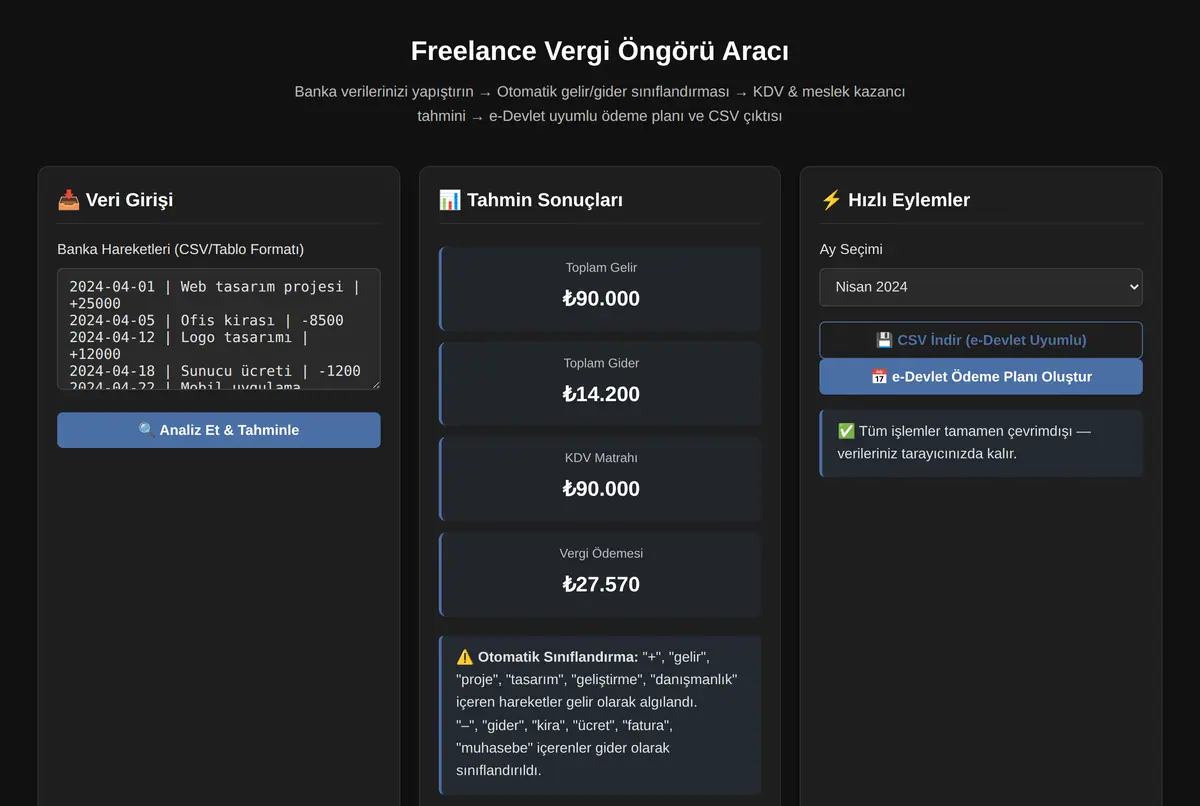Image resolution: width=1200 pixels, height=806 pixels.
Task: Click the Vergi Ödemesi value ₺27.570
Action: pos(601,584)
